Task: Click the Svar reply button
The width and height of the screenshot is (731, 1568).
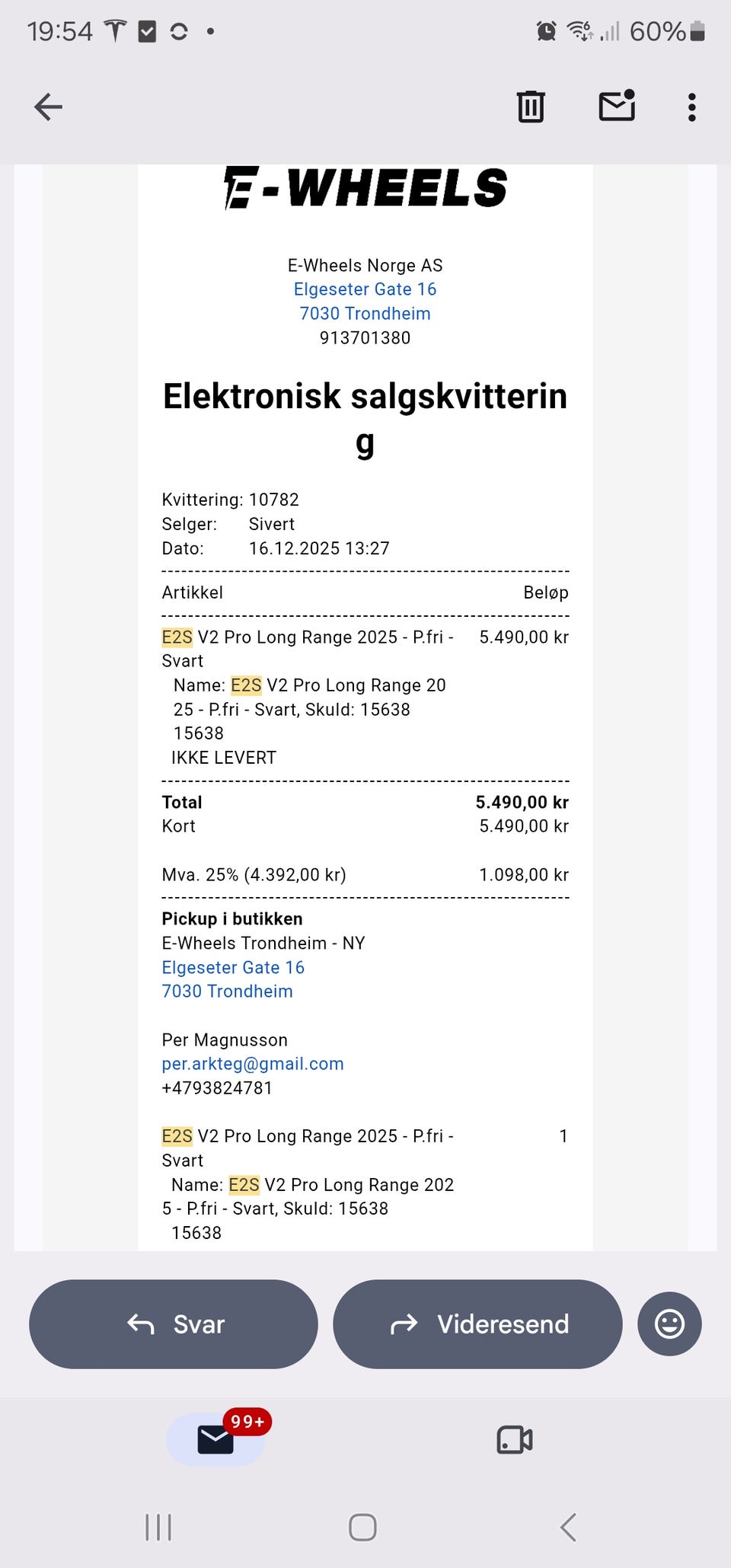Action: coord(174,1324)
